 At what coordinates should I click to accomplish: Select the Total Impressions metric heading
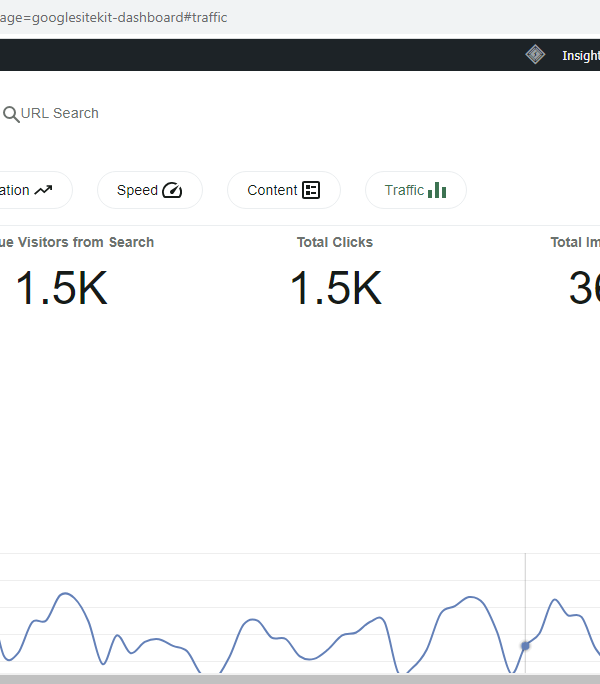(575, 242)
